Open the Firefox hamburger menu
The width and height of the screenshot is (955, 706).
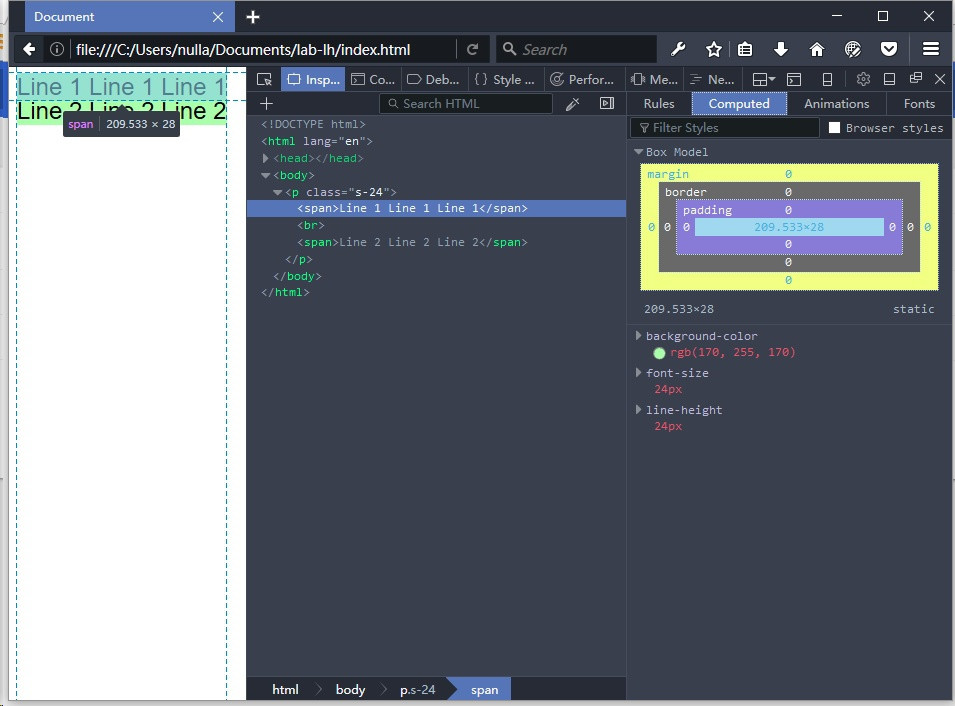(x=931, y=49)
